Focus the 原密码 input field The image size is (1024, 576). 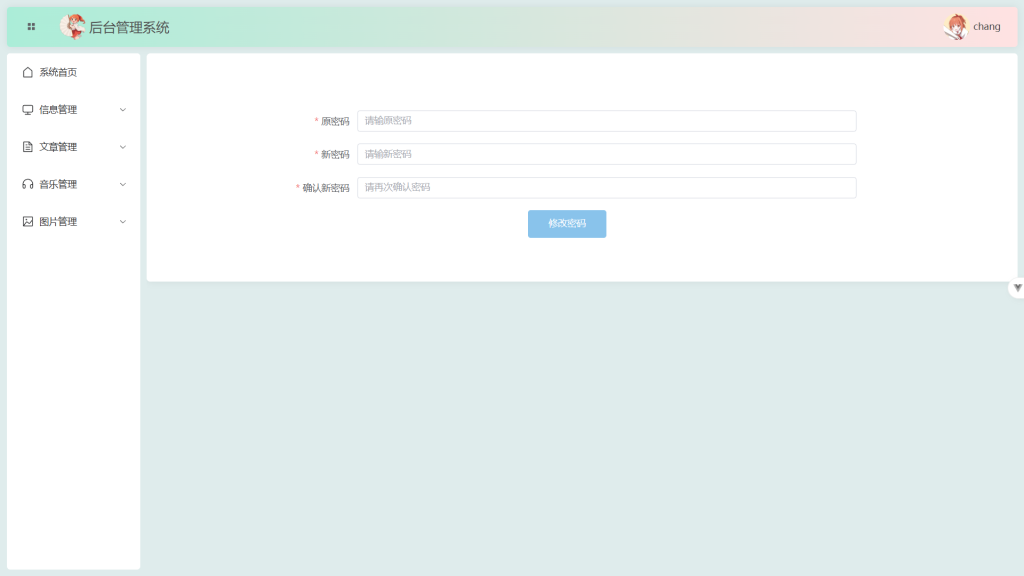(606, 121)
